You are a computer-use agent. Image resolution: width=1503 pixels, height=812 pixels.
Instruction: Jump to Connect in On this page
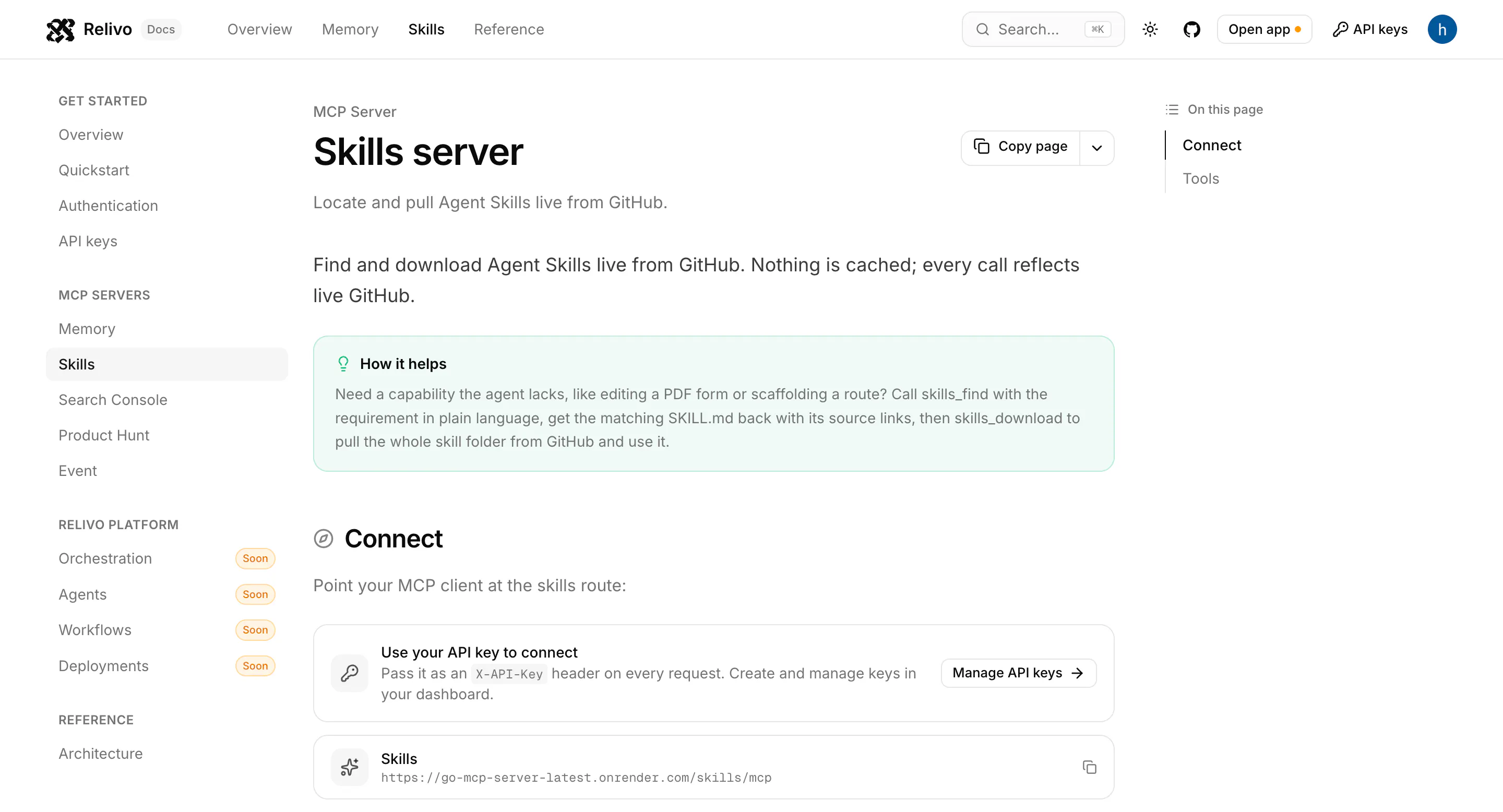tap(1211, 145)
